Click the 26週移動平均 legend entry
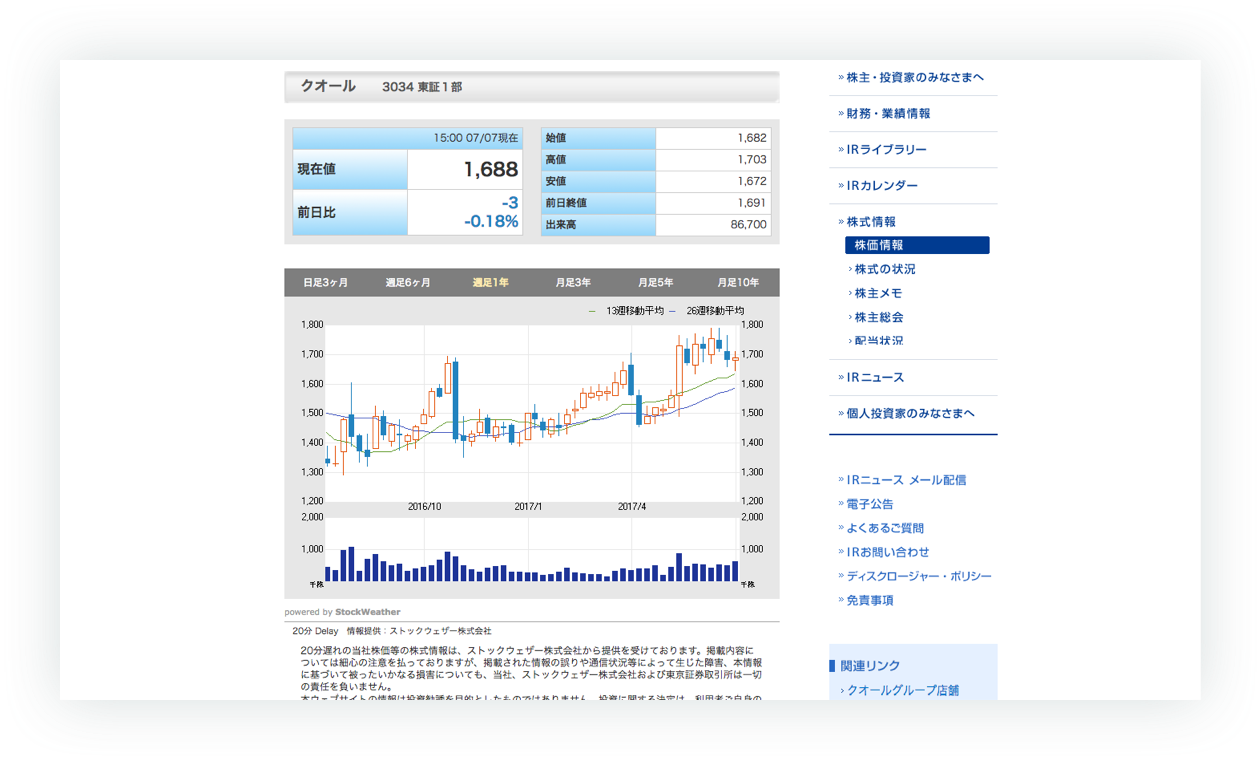Screen dimensions: 1260x760 click(x=715, y=311)
